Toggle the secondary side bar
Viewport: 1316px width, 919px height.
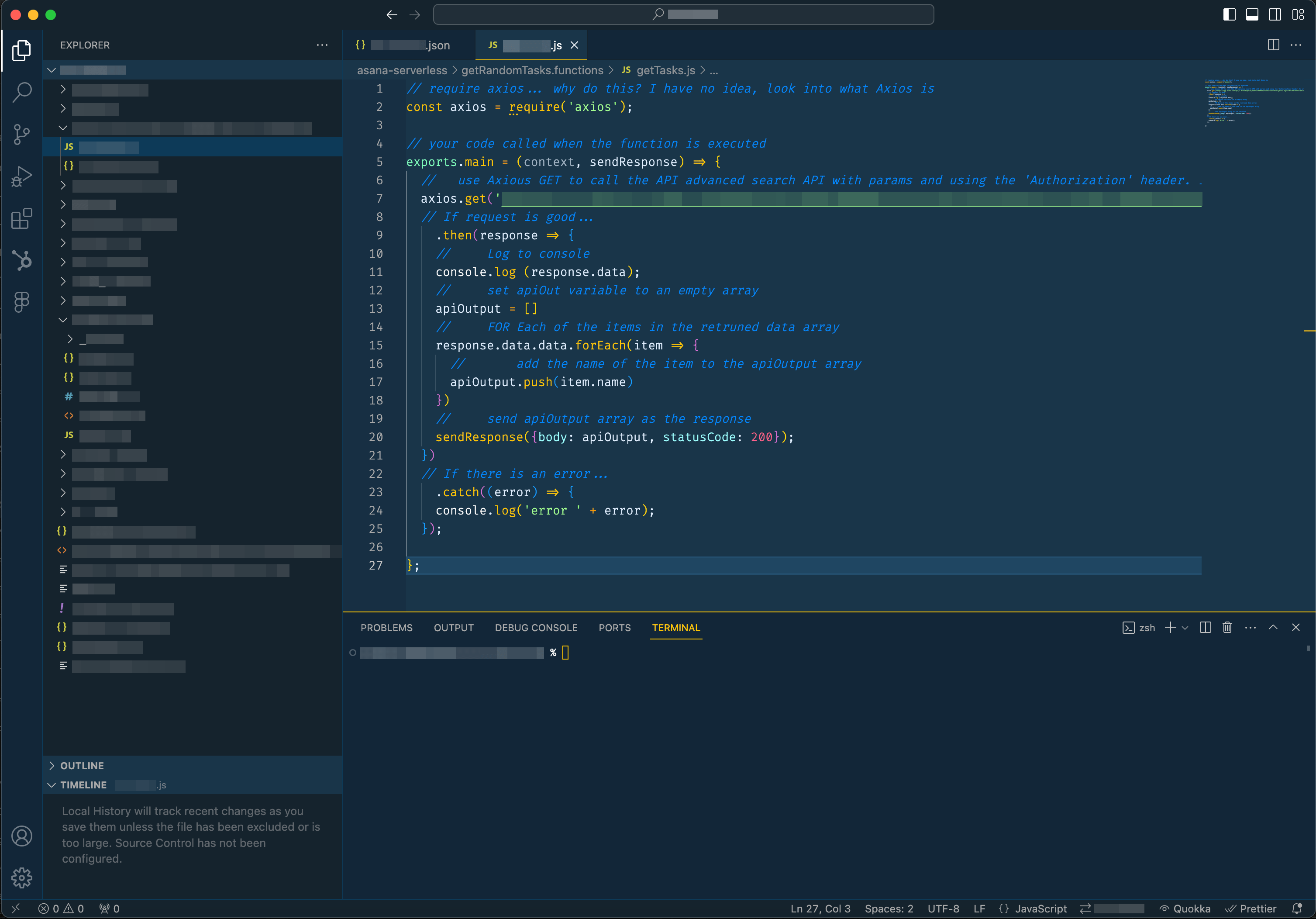point(1275,14)
